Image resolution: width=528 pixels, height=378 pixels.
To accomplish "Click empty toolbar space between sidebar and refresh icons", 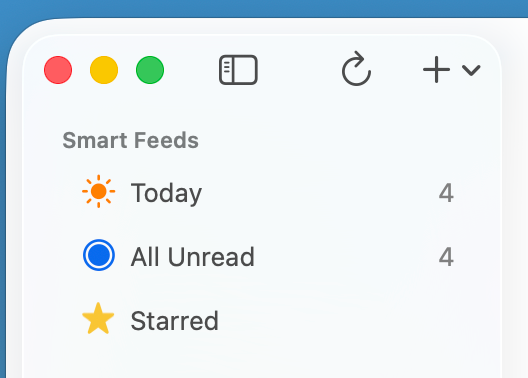I will [x=299, y=70].
